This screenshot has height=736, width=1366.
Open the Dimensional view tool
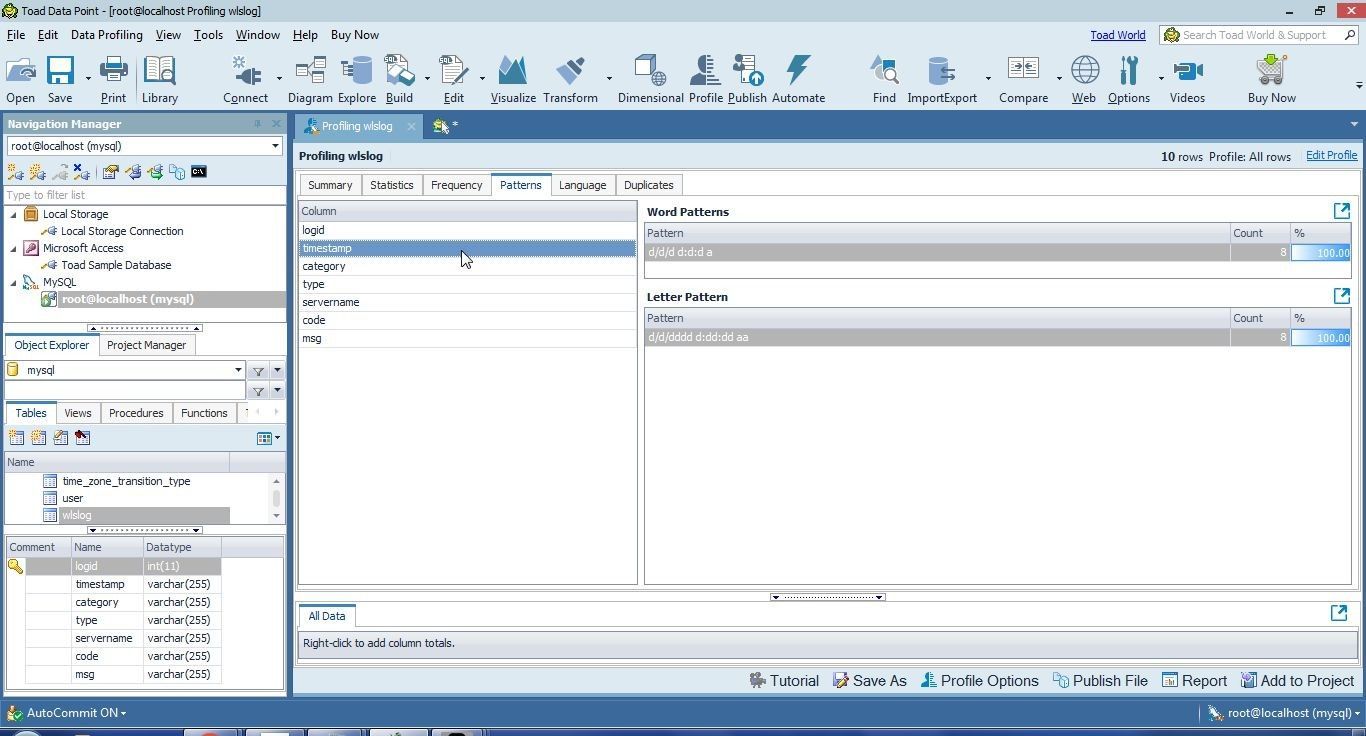pos(650,79)
